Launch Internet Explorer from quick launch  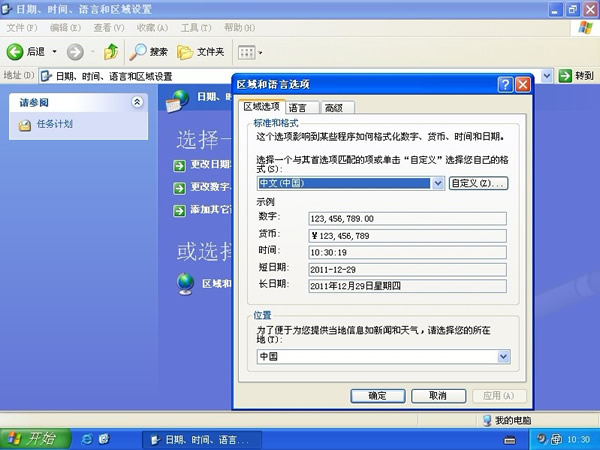87,439
